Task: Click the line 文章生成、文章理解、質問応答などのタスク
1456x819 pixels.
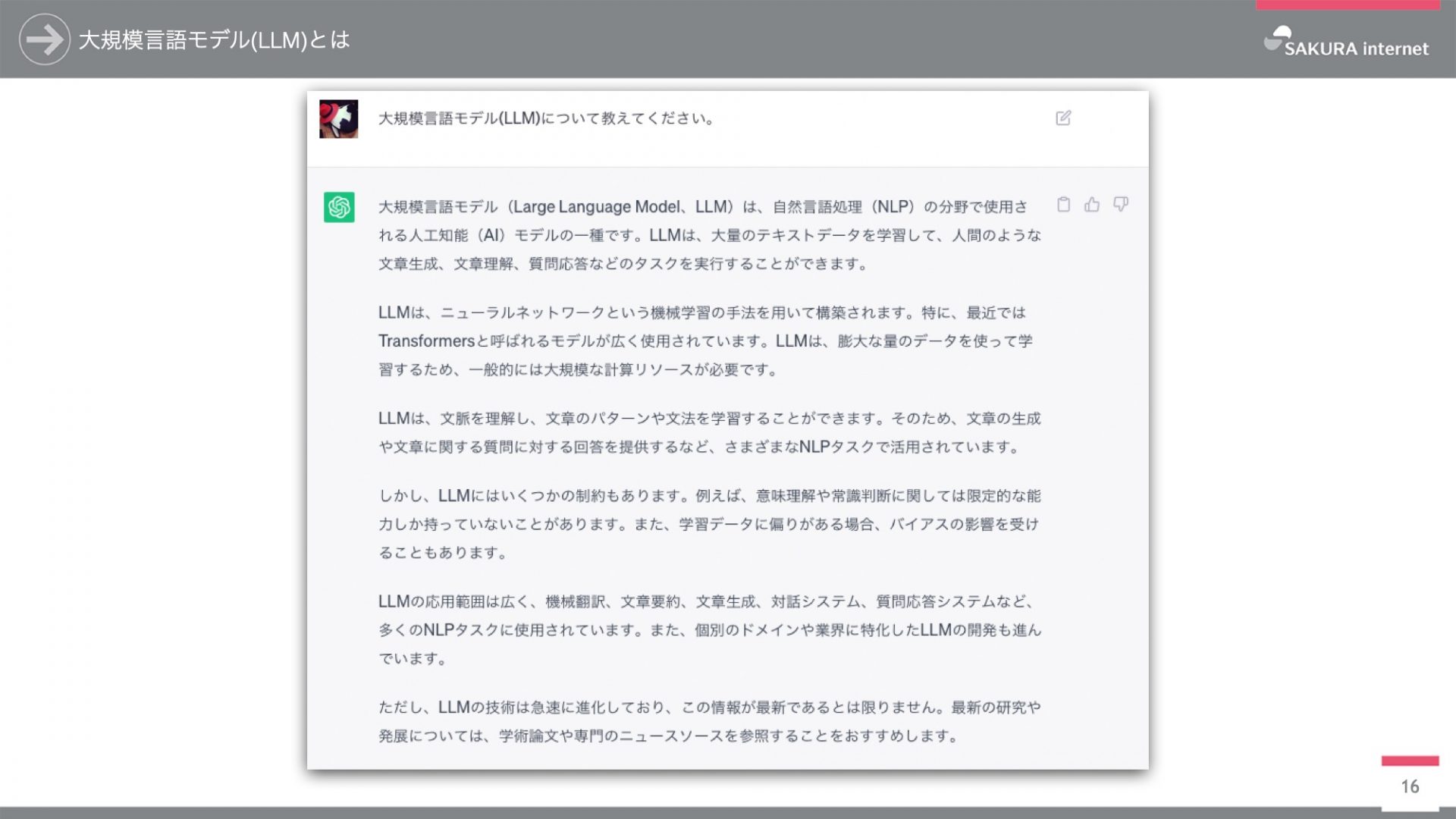Action: click(623, 264)
